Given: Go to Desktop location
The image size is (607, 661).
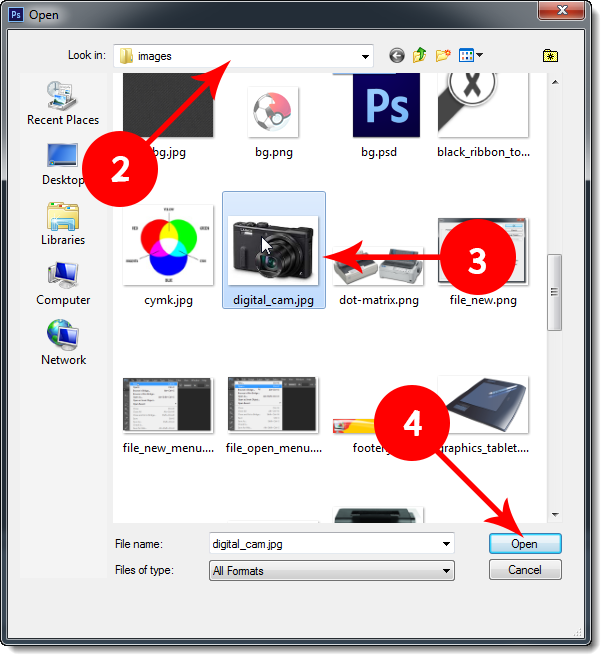Looking at the screenshot, I should click(63, 163).
